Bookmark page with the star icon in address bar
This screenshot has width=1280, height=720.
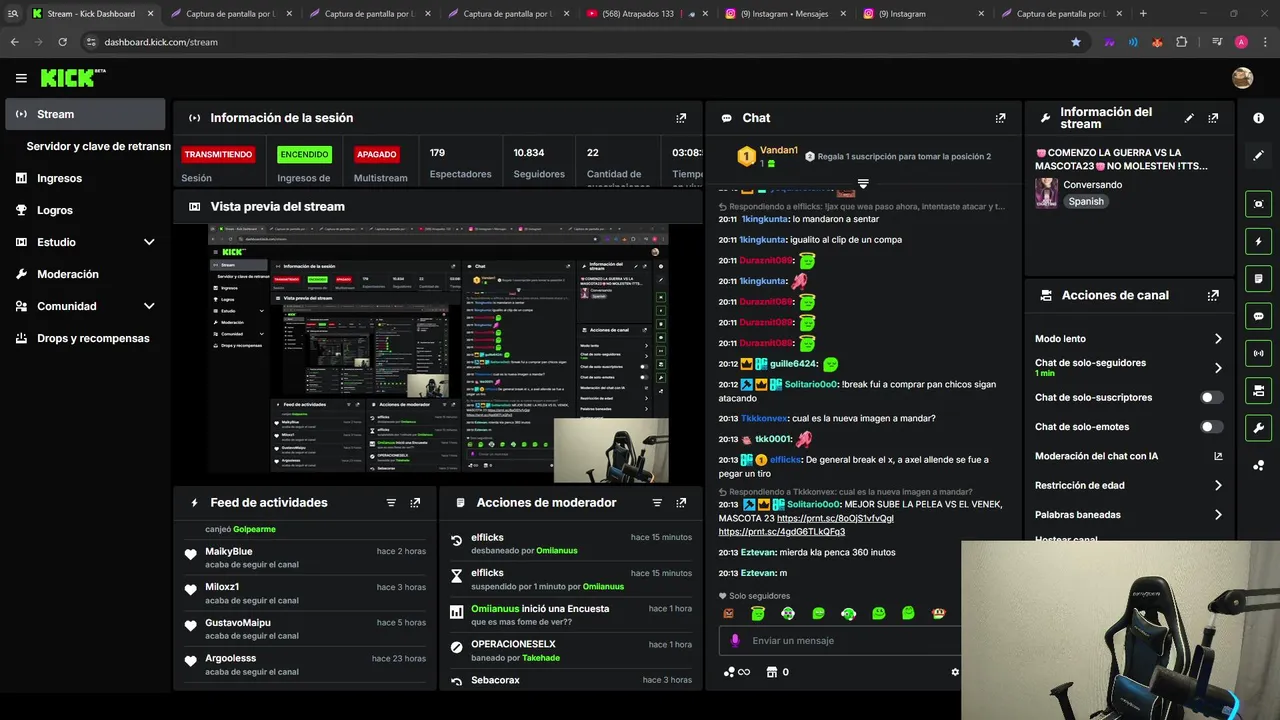coord(1076,42)
